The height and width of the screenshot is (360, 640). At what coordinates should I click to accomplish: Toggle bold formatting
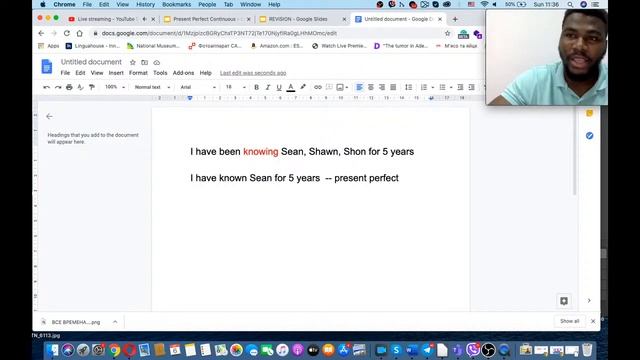256,87
